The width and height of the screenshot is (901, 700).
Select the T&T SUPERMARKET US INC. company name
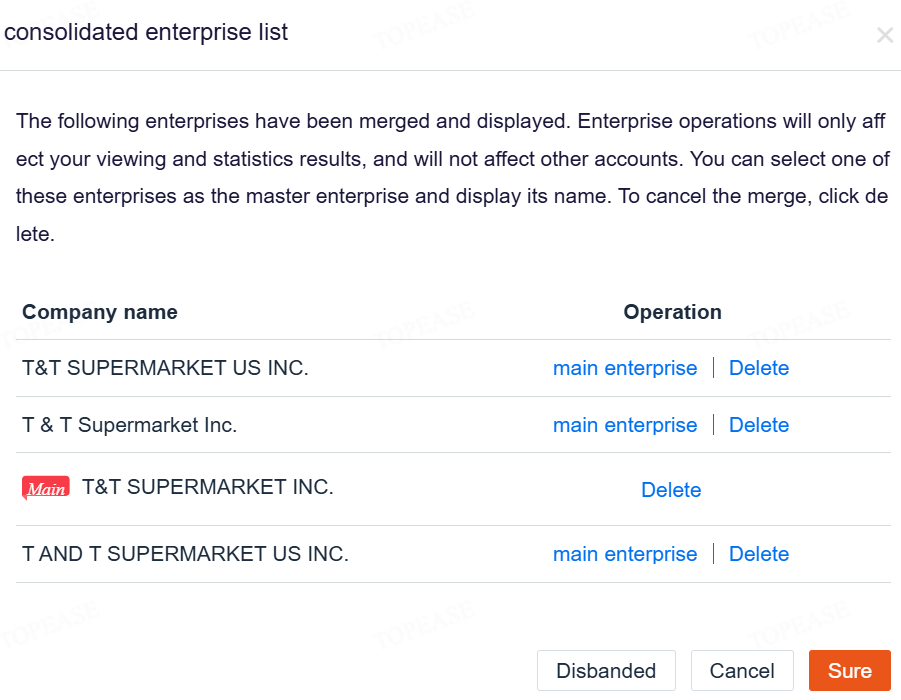tap(165, 368)
